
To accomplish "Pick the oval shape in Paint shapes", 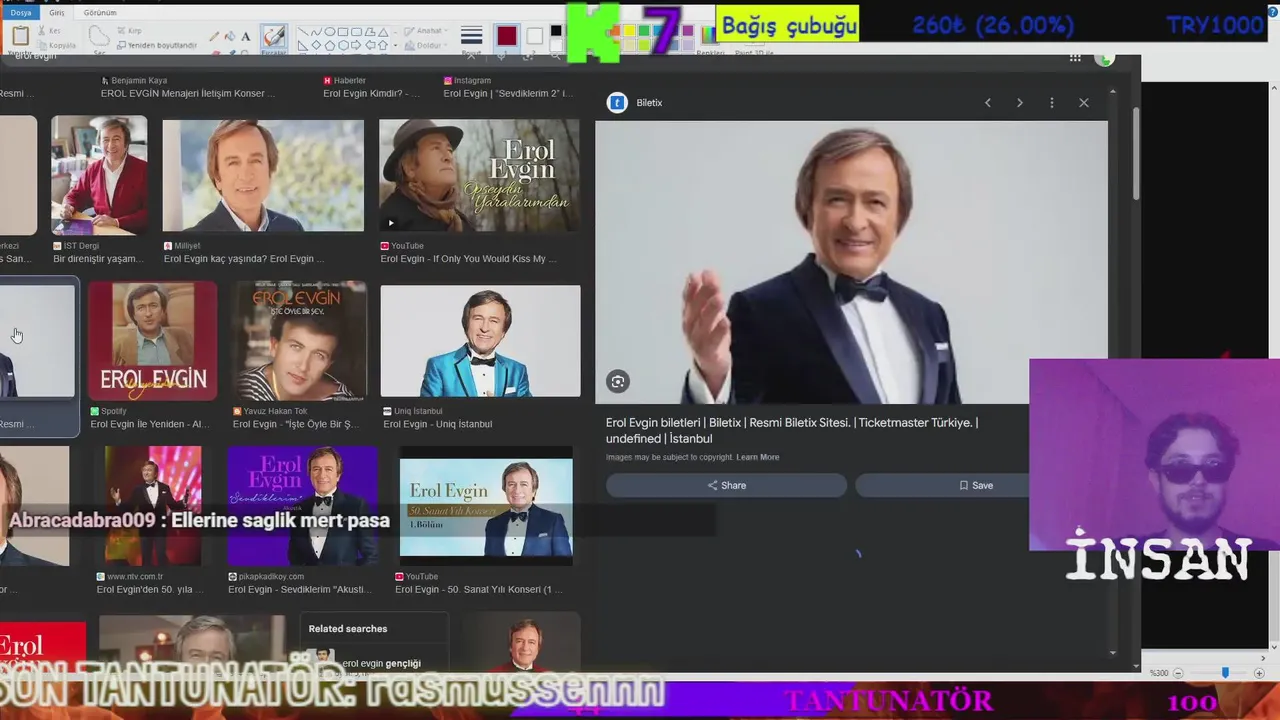I will [x=329, y=32].
